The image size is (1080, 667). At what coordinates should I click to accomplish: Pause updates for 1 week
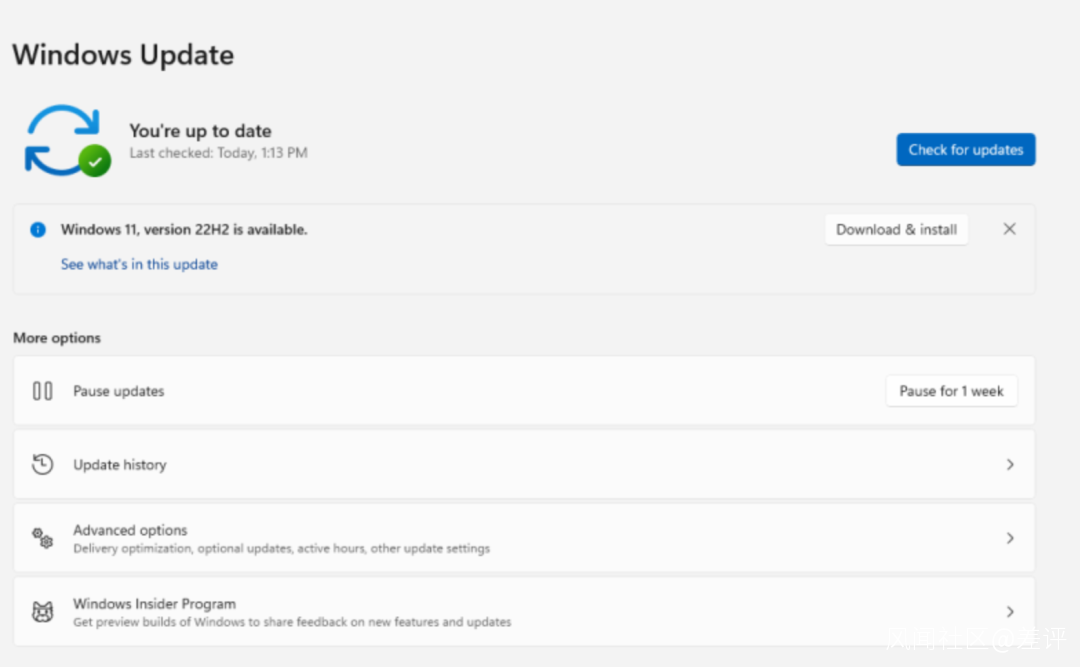tap(951, 391)
